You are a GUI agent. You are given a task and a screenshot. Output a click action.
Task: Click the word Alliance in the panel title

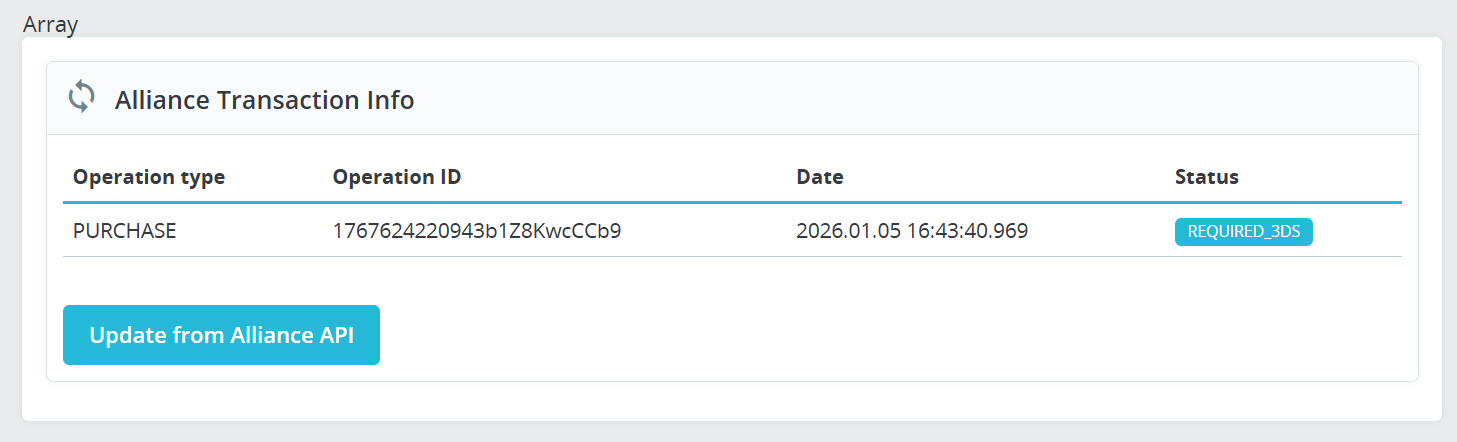(x=162, y=100)
